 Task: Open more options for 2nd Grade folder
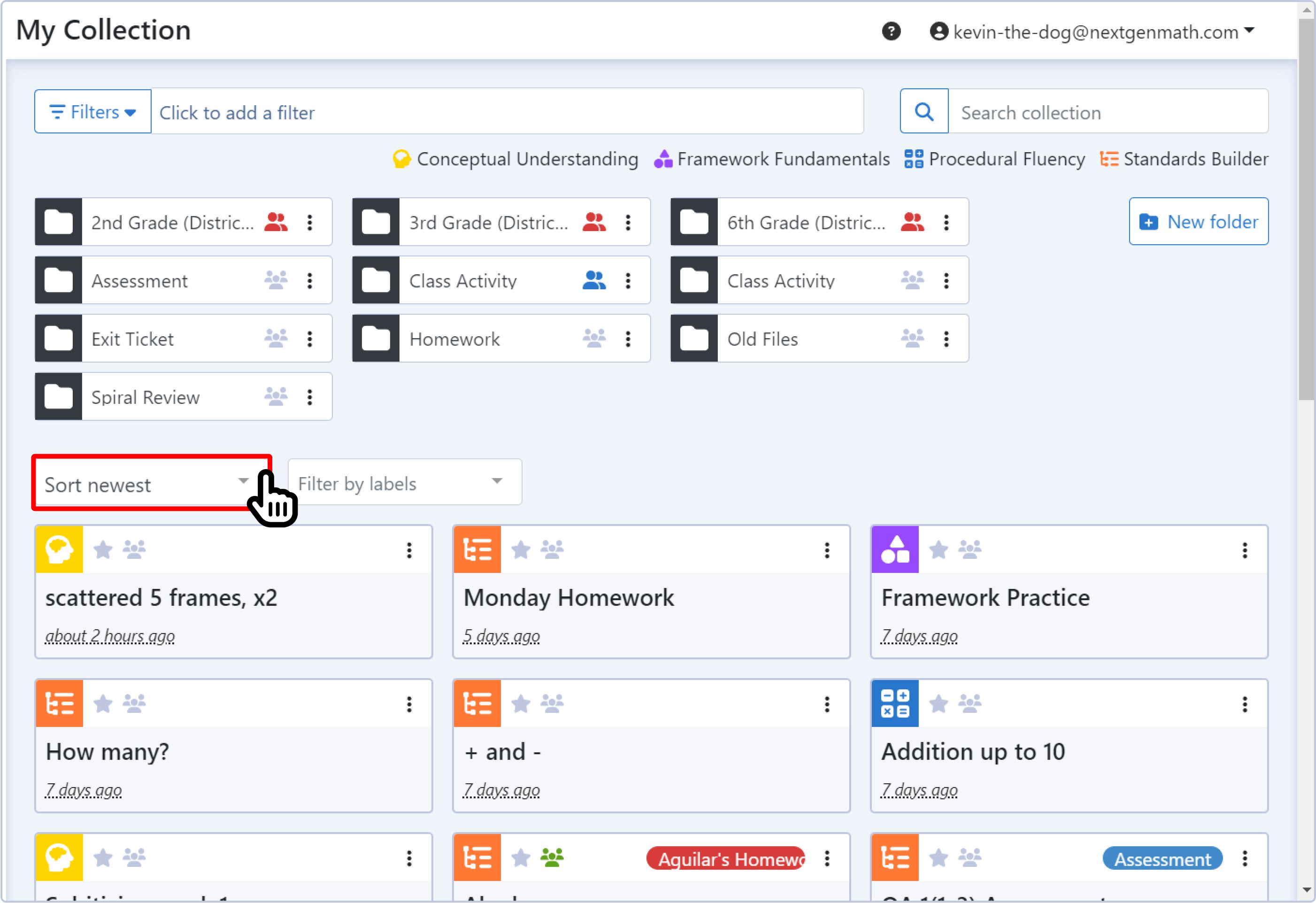tap(310, 223)
